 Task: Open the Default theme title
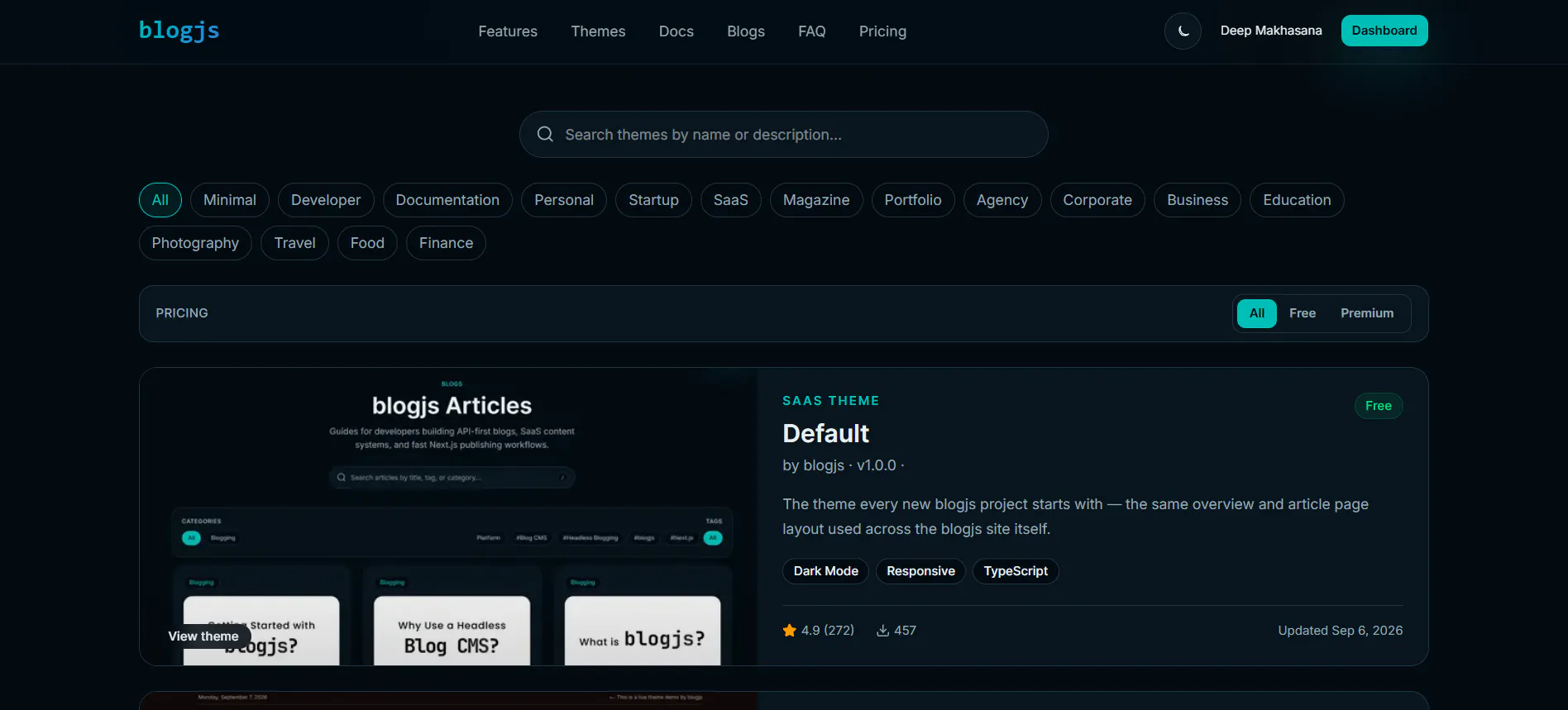(825, 433)
